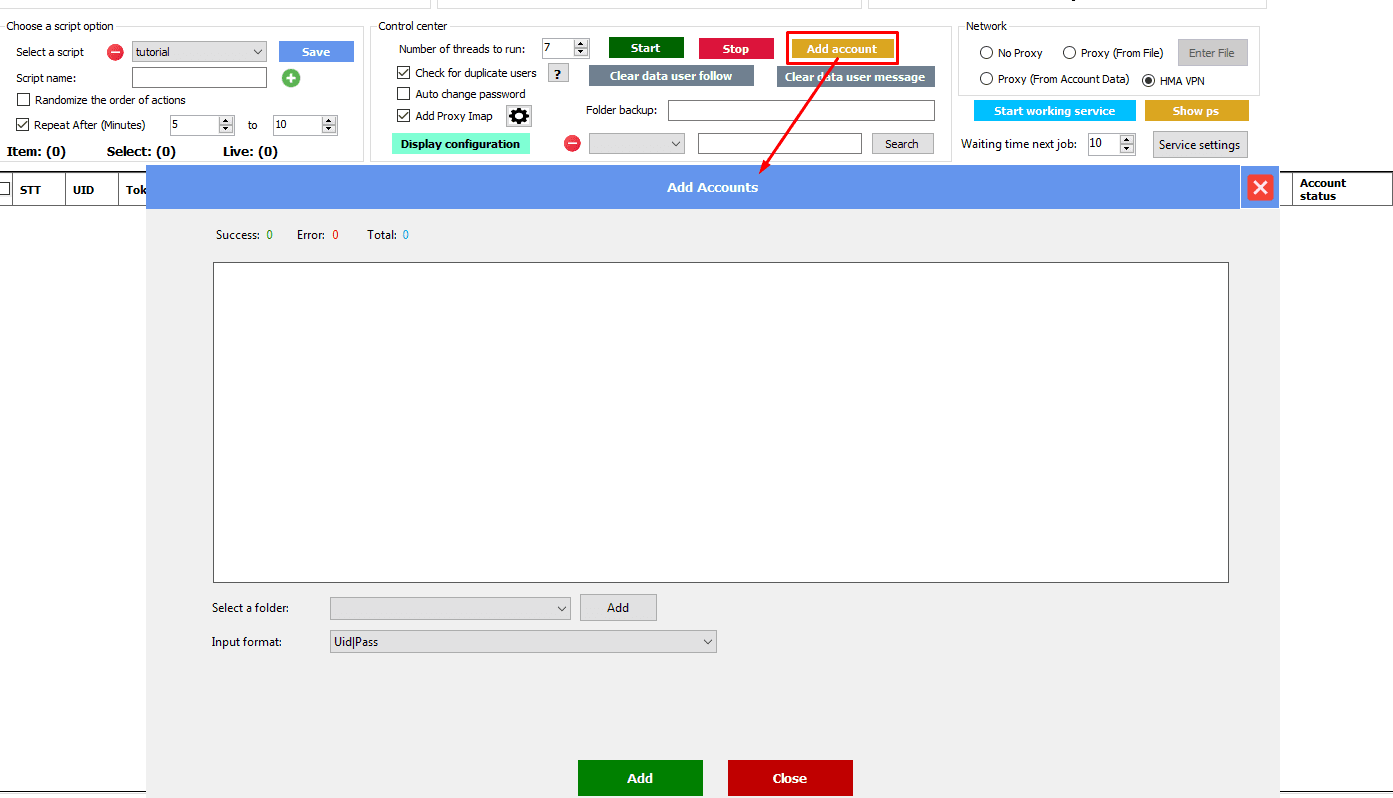Image resolution: width=1393 pixels, height=798 pixels.
Task: Click the green plus icon beside Script name
Action: point(291,78)
